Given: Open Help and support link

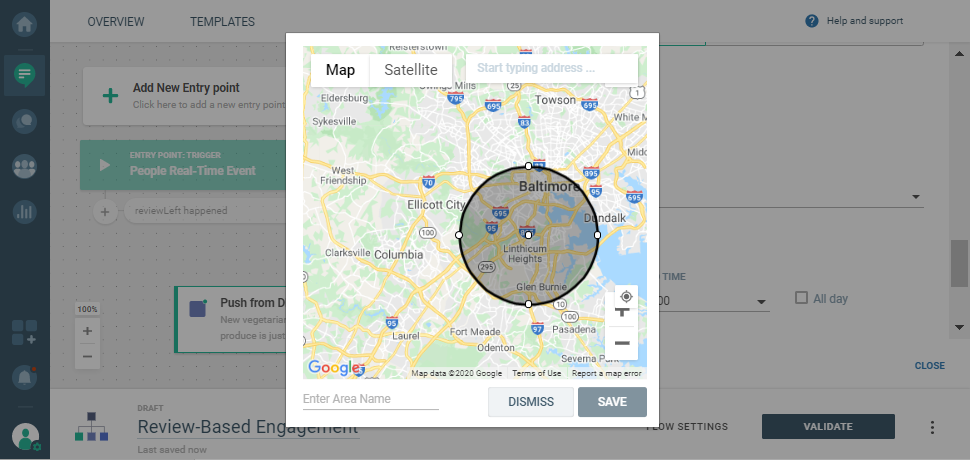Looking at the screenshot, I should (865, 21).
